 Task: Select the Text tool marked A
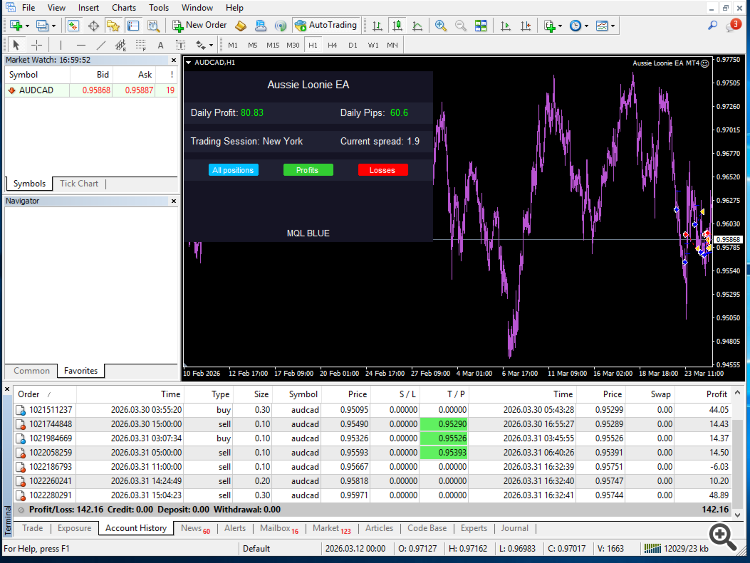tap(161, 45)
